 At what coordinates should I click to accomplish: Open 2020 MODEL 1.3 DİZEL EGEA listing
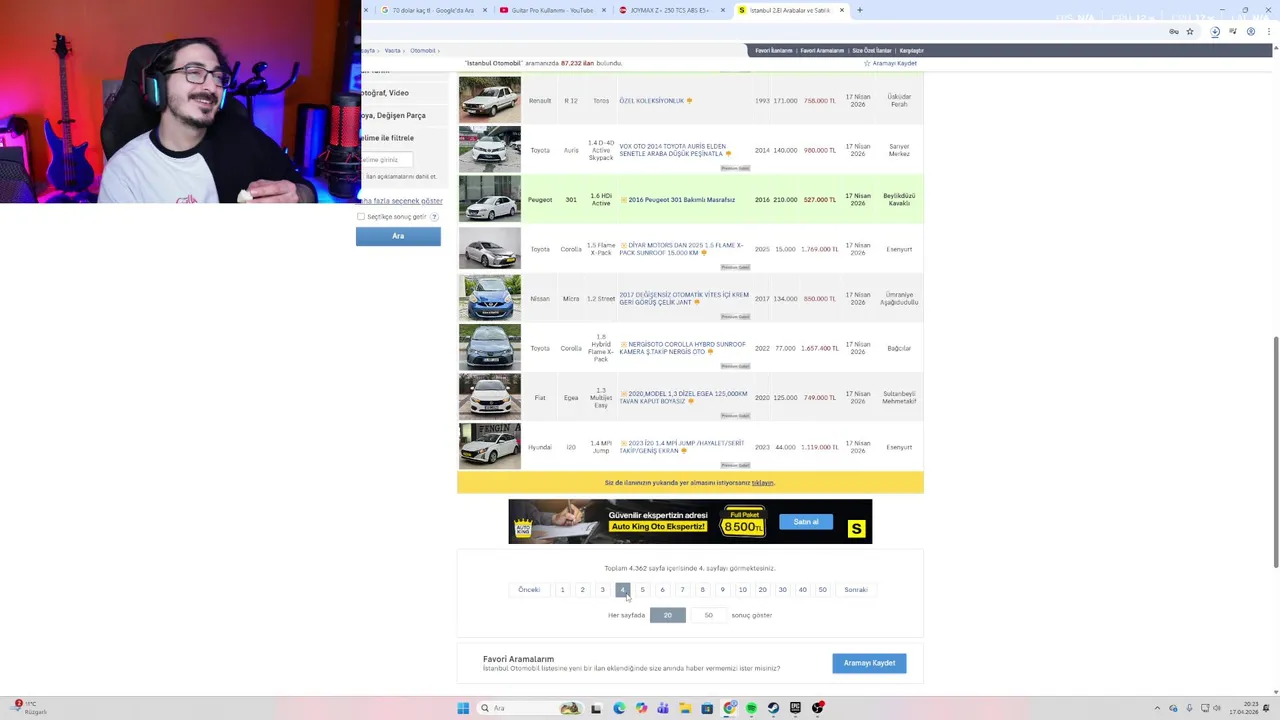click(683, 397)
